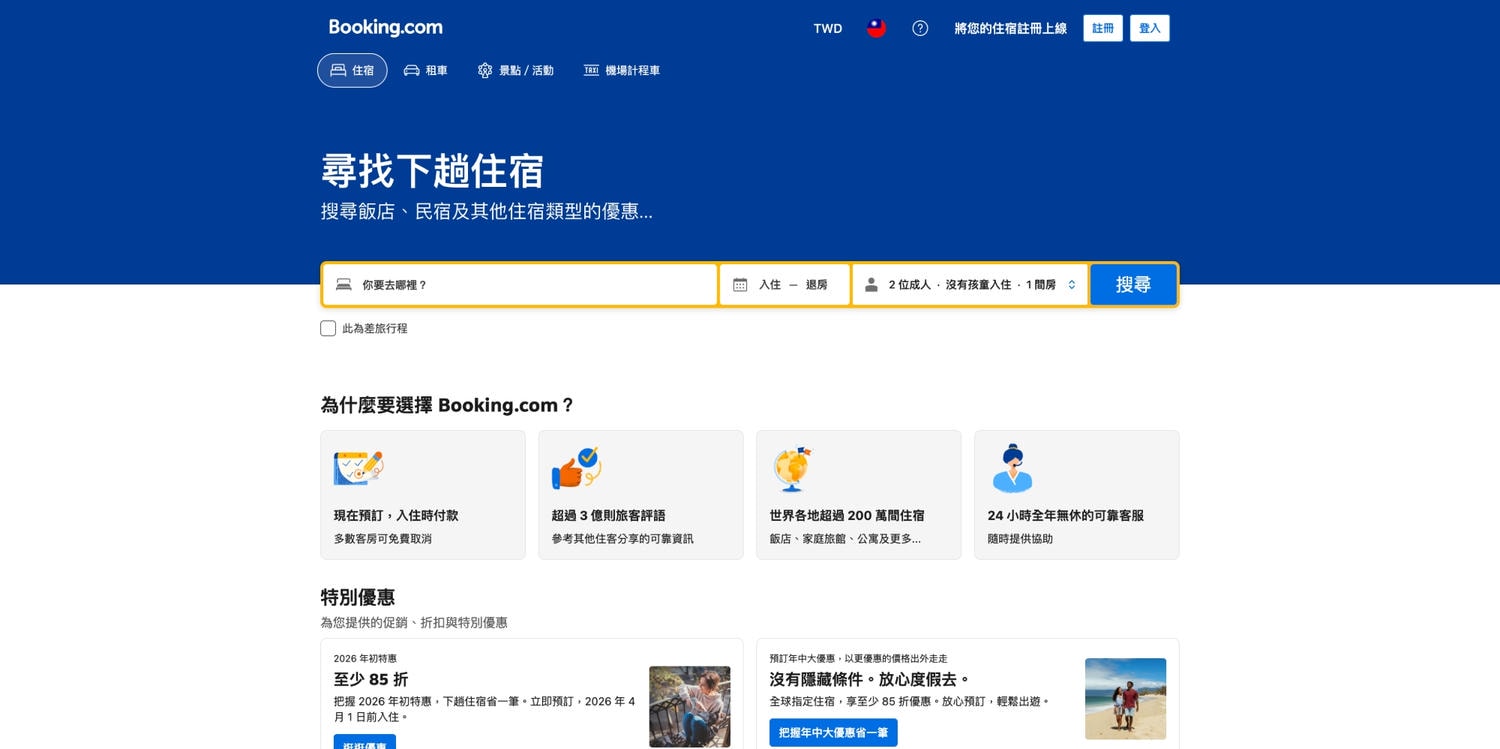Select the 住宿 stays tab
The height and width of the screenshot is (749, 1500).
(x=352, y=70)
